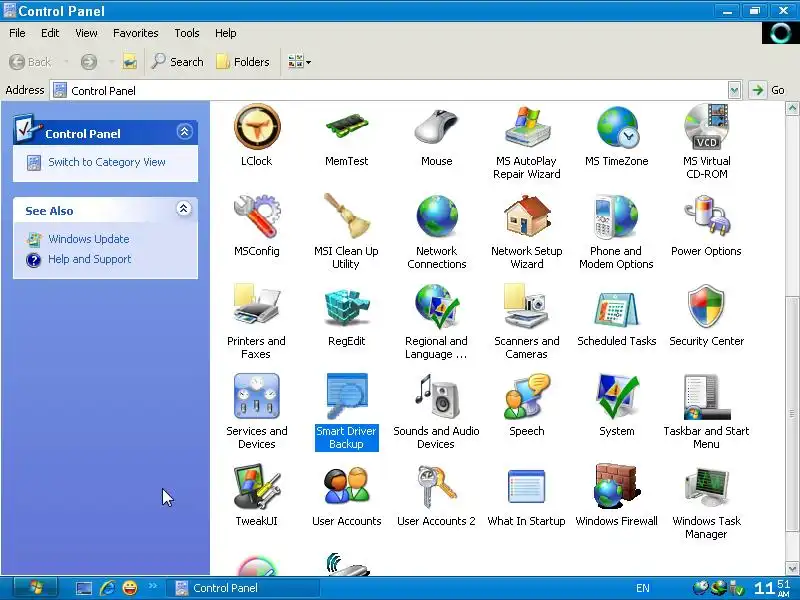The width and height of the screenshot is (800, 600).
Task: Open the Printers and Faxes icon
Action: 256,305
